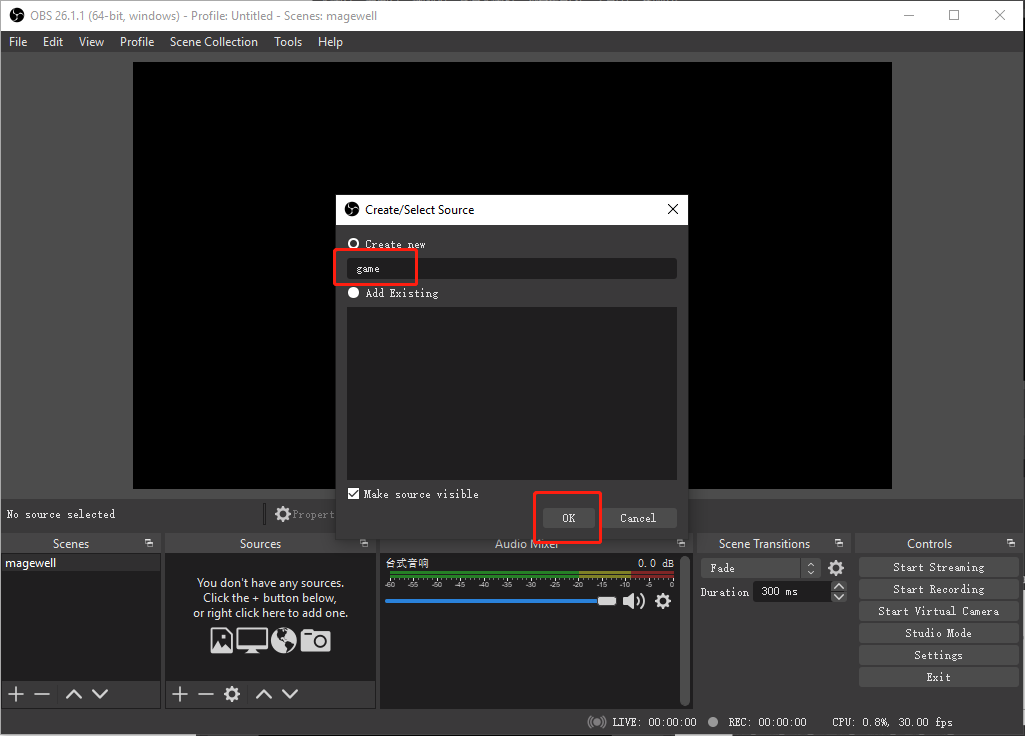The width and height of the screenshot is (1025, 736).
Task: Select the Create new radio button
Action: click(x=354, y=244)
